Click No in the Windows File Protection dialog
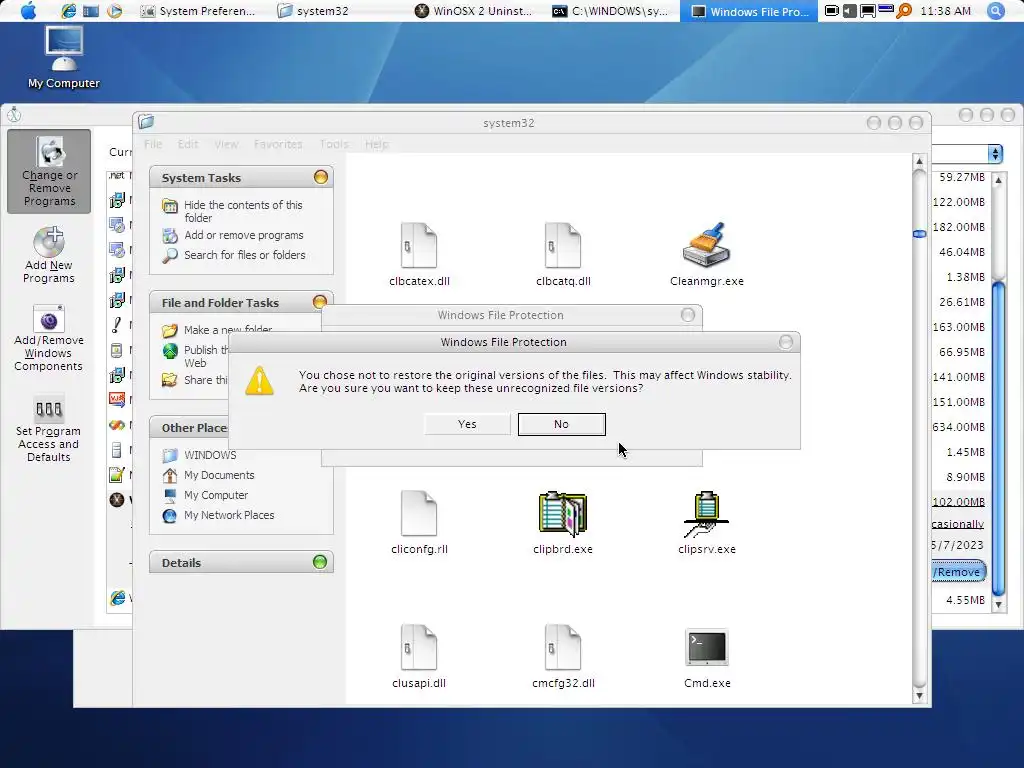The image size is (1024, 768). (562, 424)
